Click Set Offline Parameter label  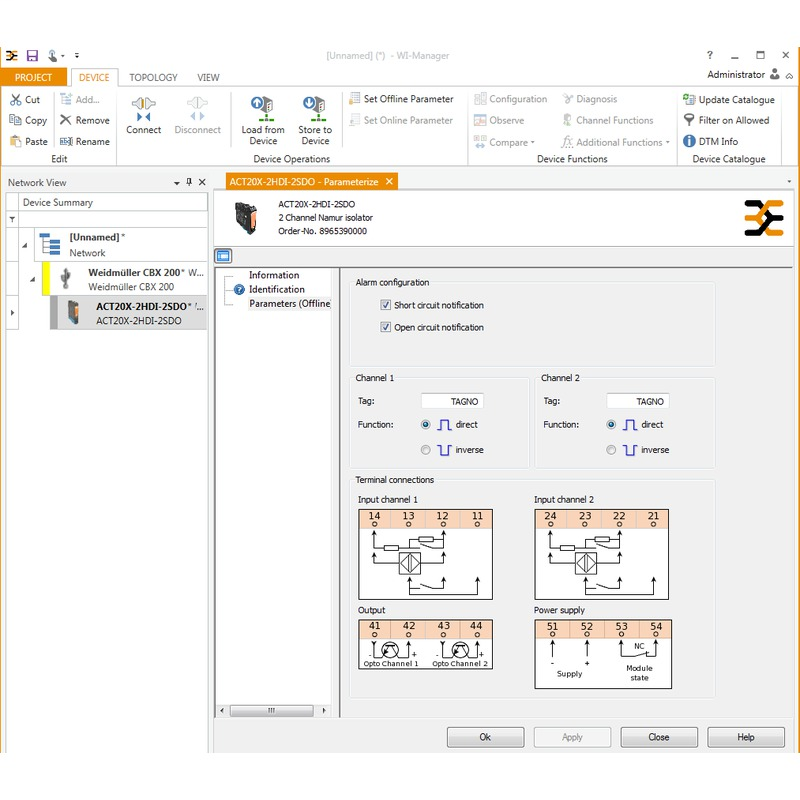pyautogui.click(x=408, y=98)
